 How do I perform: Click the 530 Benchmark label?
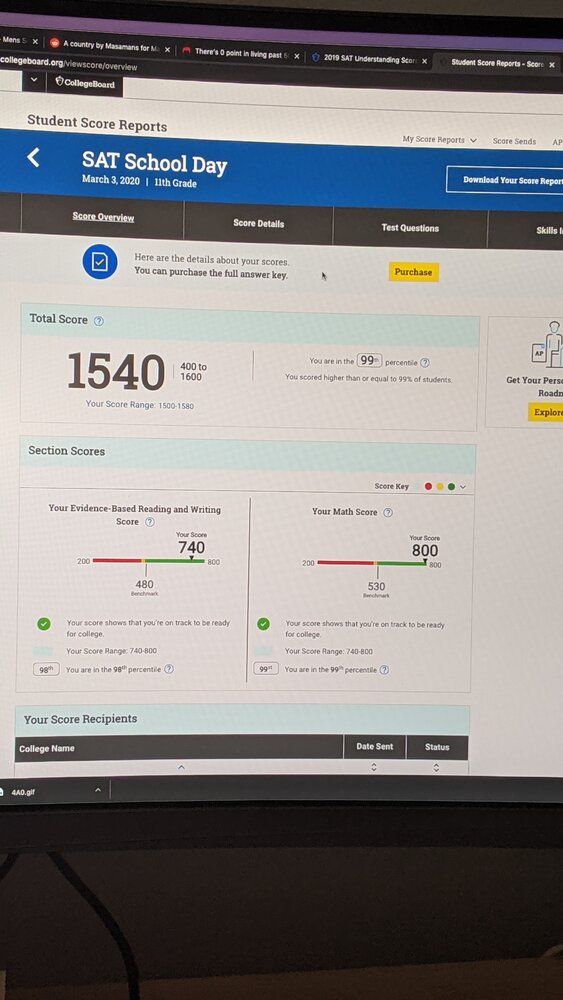tap(376, 589)
